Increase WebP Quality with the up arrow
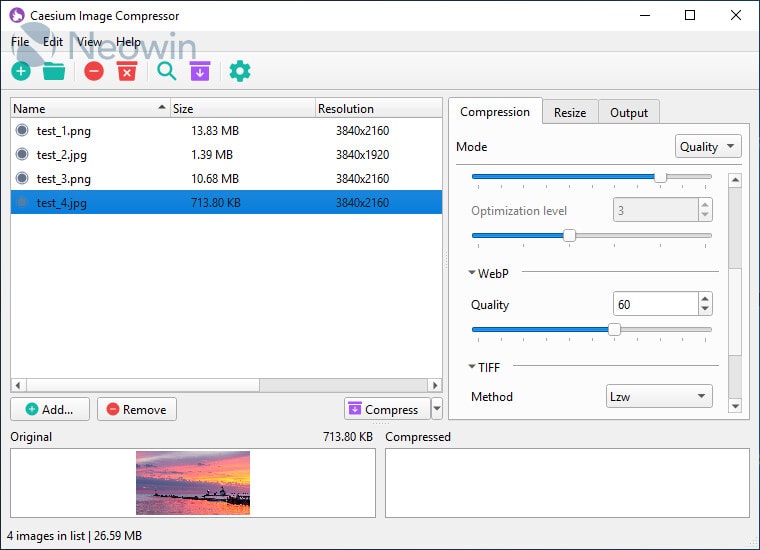 (x=705, y=299)
